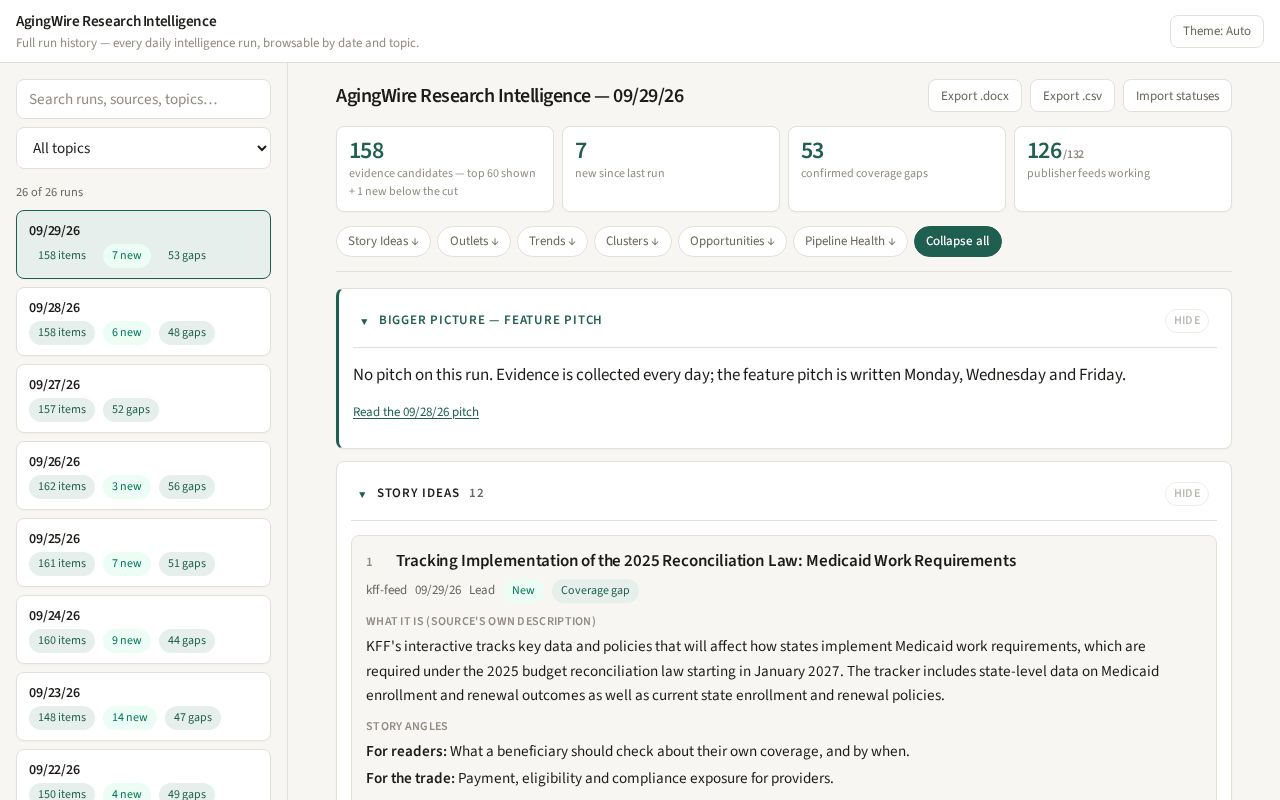
Task: Jump to Trends section
Action: pos(552,241)
